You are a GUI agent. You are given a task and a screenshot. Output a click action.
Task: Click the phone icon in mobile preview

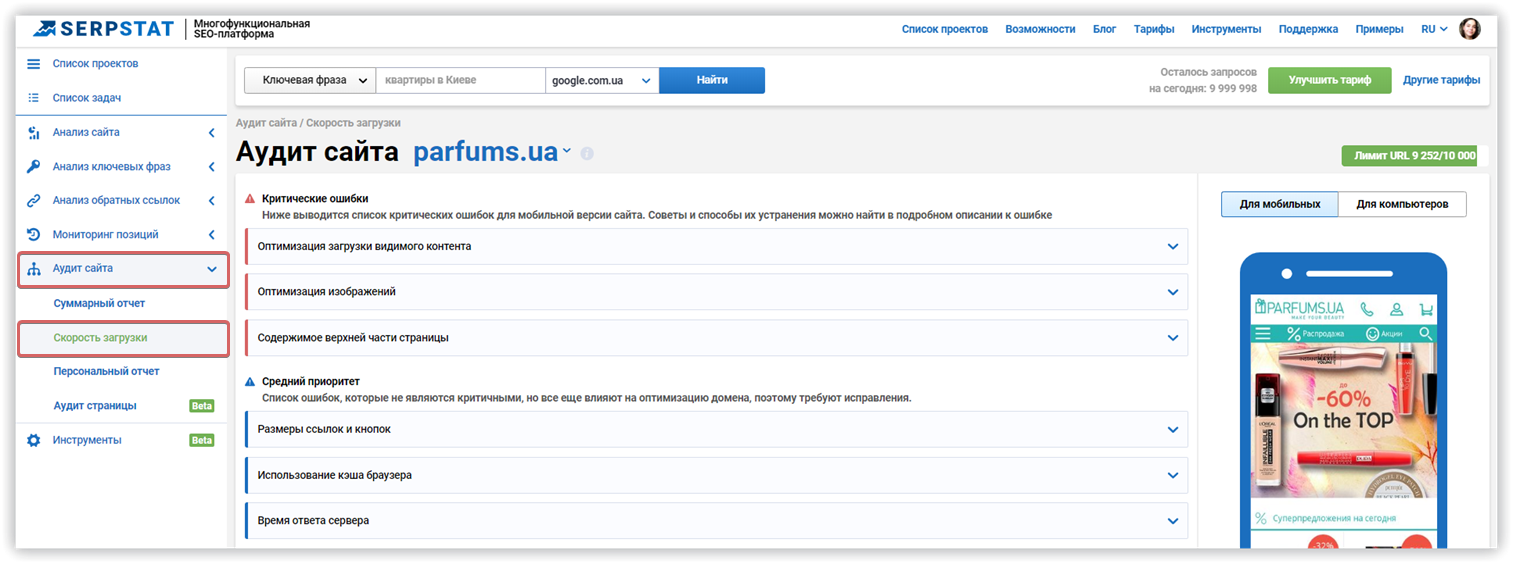pos(1366,309)
